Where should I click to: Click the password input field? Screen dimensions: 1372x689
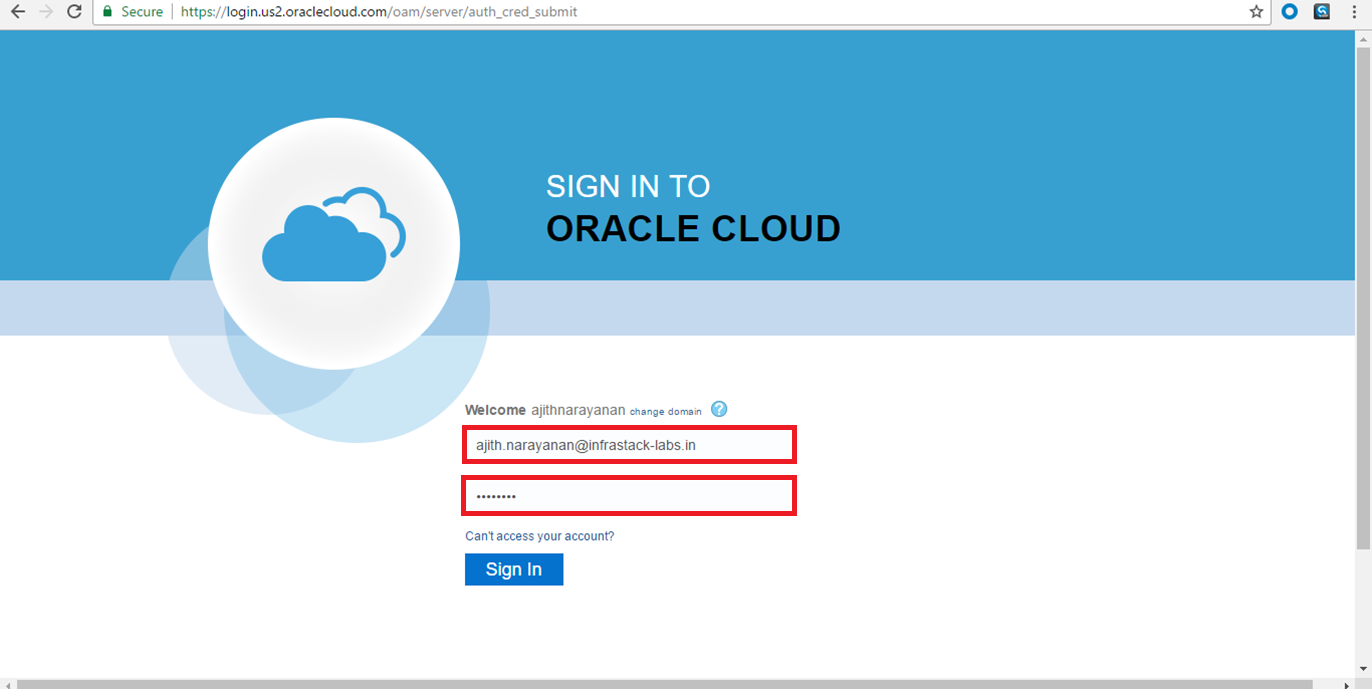pos(629,496)
